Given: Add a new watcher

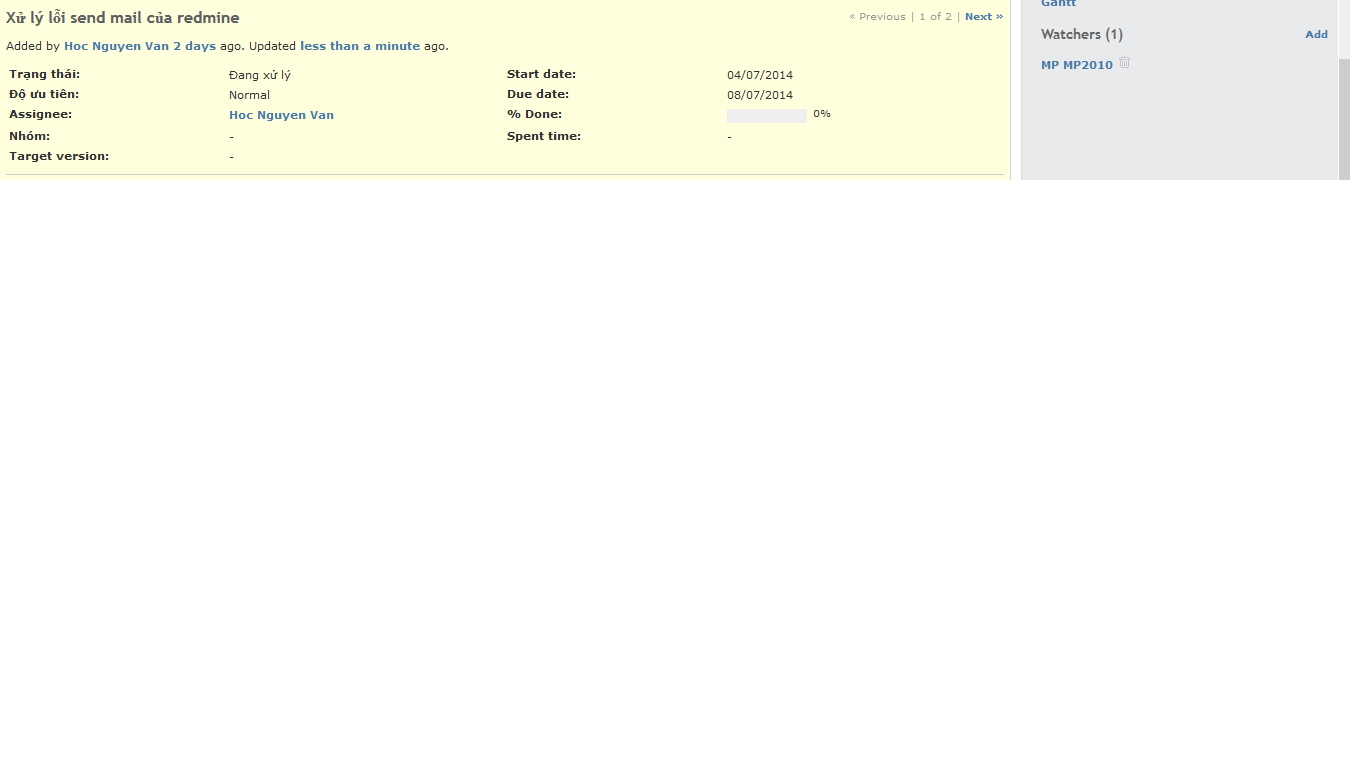Looking at the screenshot, I should tap(1316, 34).
